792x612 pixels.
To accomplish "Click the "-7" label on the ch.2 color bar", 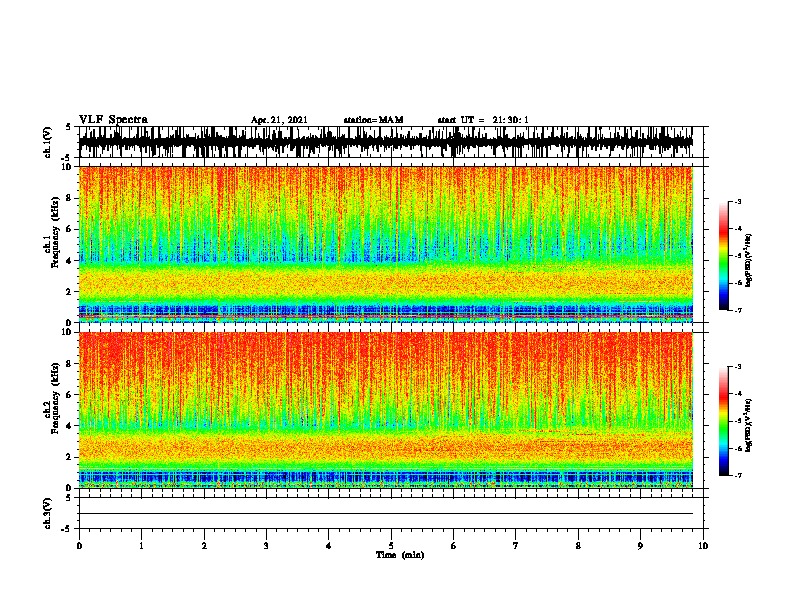I will (x=738, y=475).
